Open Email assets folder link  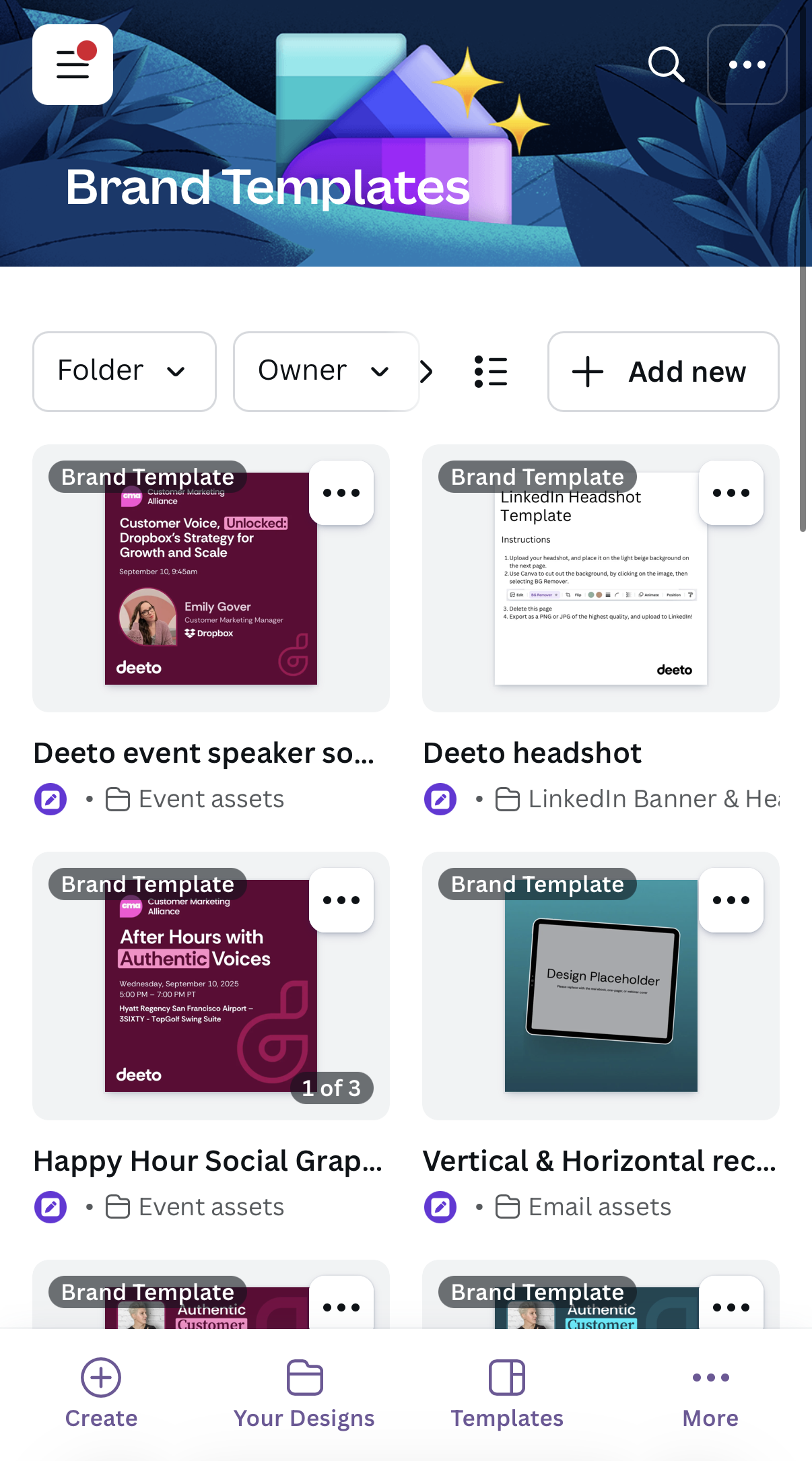click(x=584, y=1207)
